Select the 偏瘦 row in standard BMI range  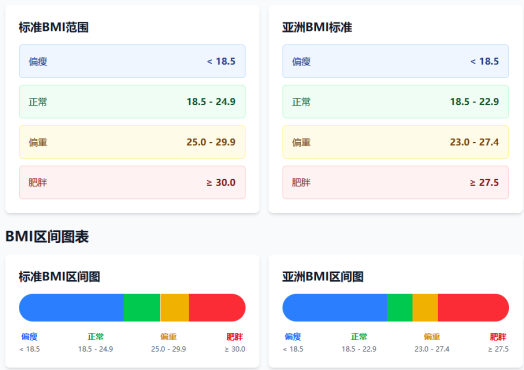(132, 61)
